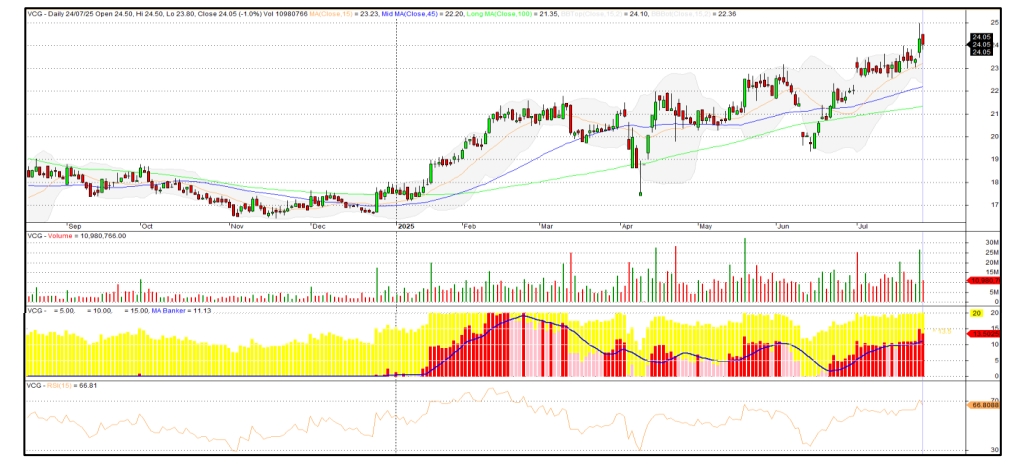Select the Apr label on time axis
The height and width of the screenshot is (466, 1021).
point(628,226)
